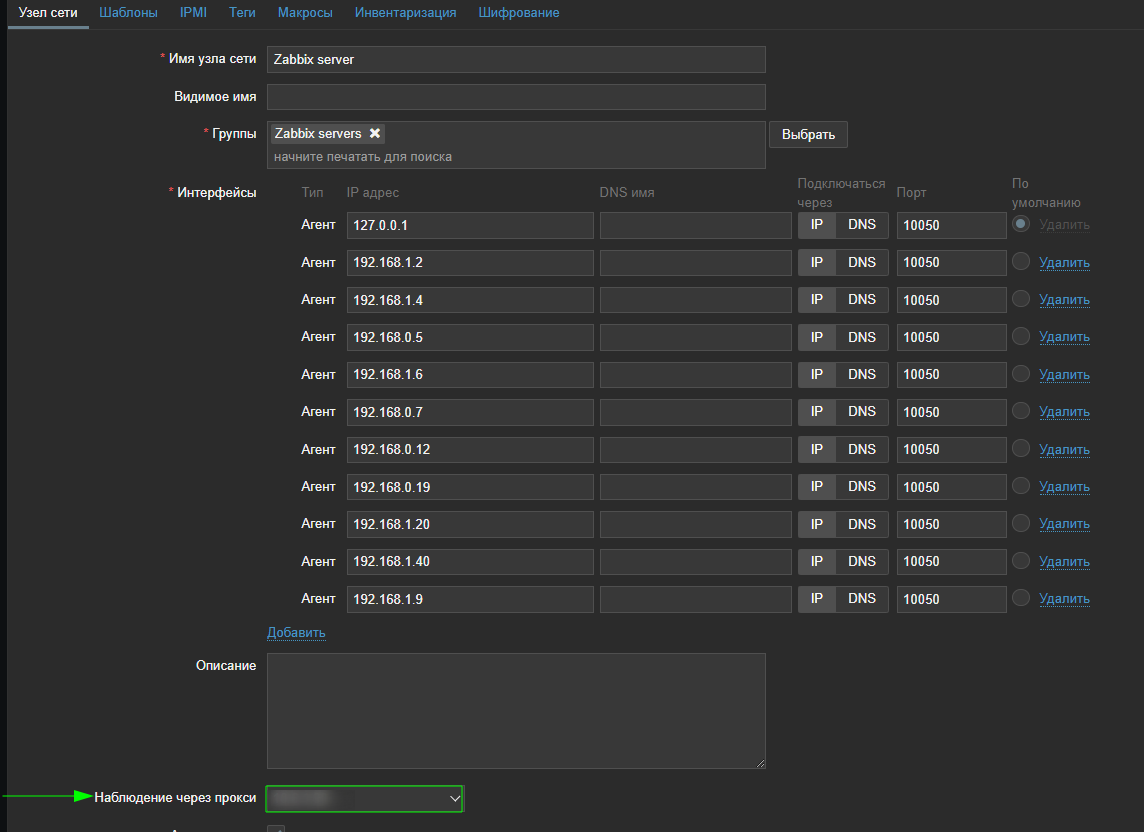
Task: Set 192.168.0.5 interface as default
Action: [1021, 337]
